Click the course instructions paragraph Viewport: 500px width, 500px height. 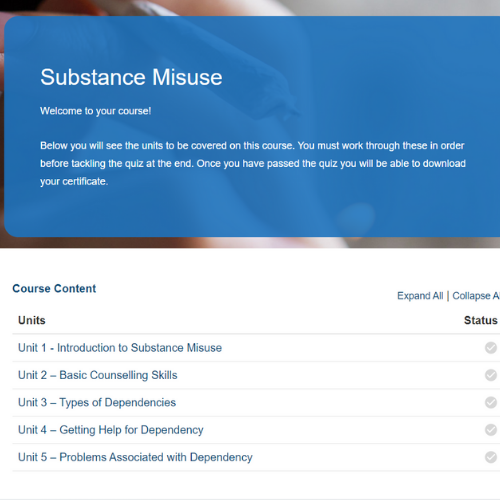(x=253, y=163)
